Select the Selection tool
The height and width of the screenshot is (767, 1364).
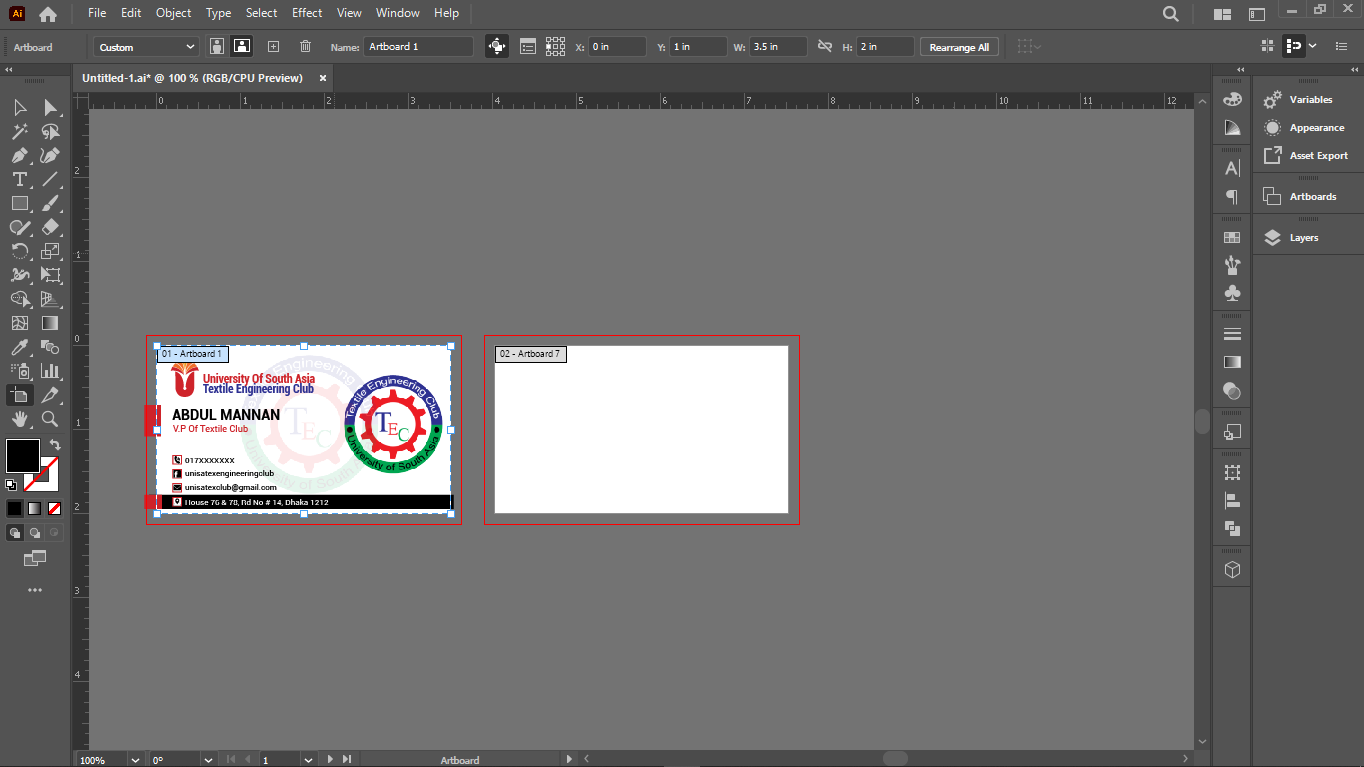[20, 107]
